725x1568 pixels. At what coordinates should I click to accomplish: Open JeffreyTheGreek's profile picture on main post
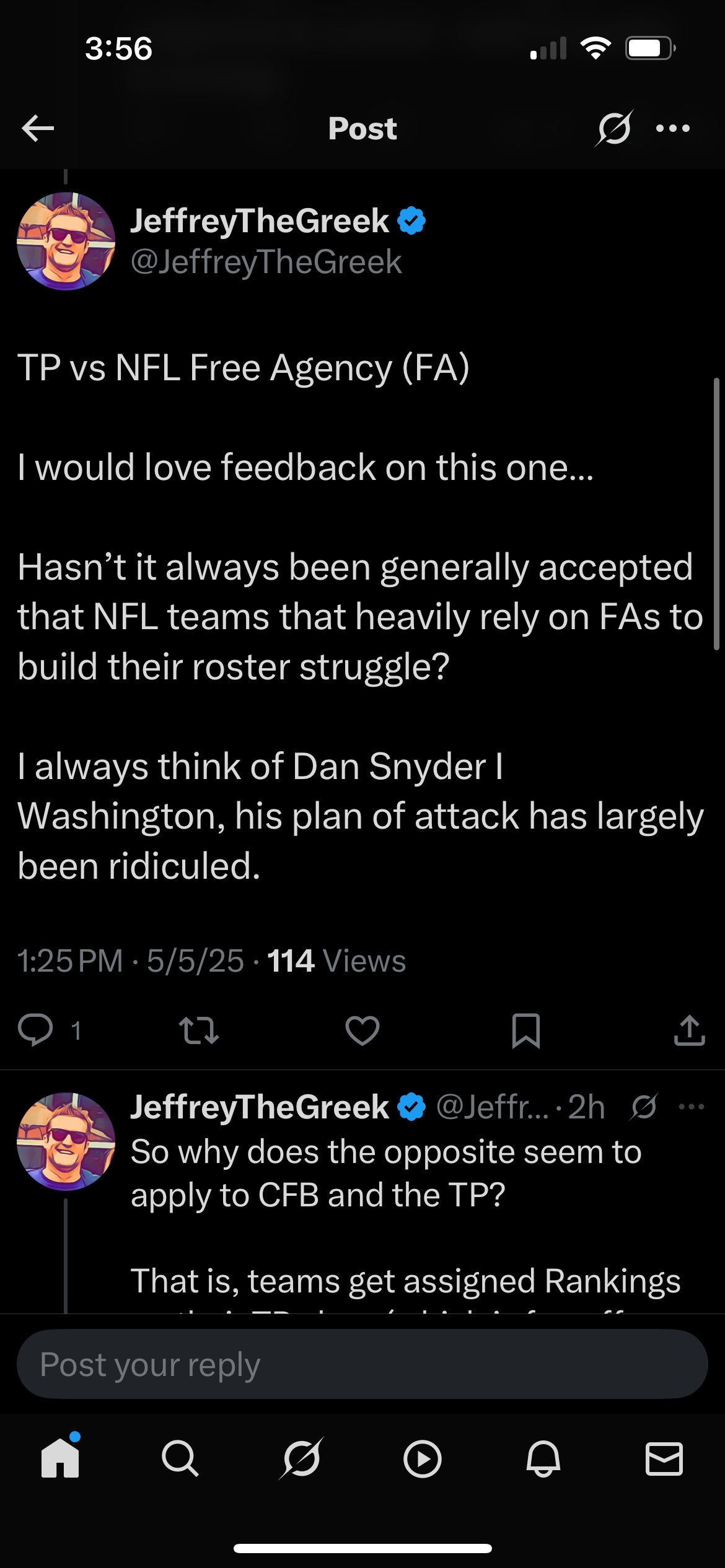point(66,241)
